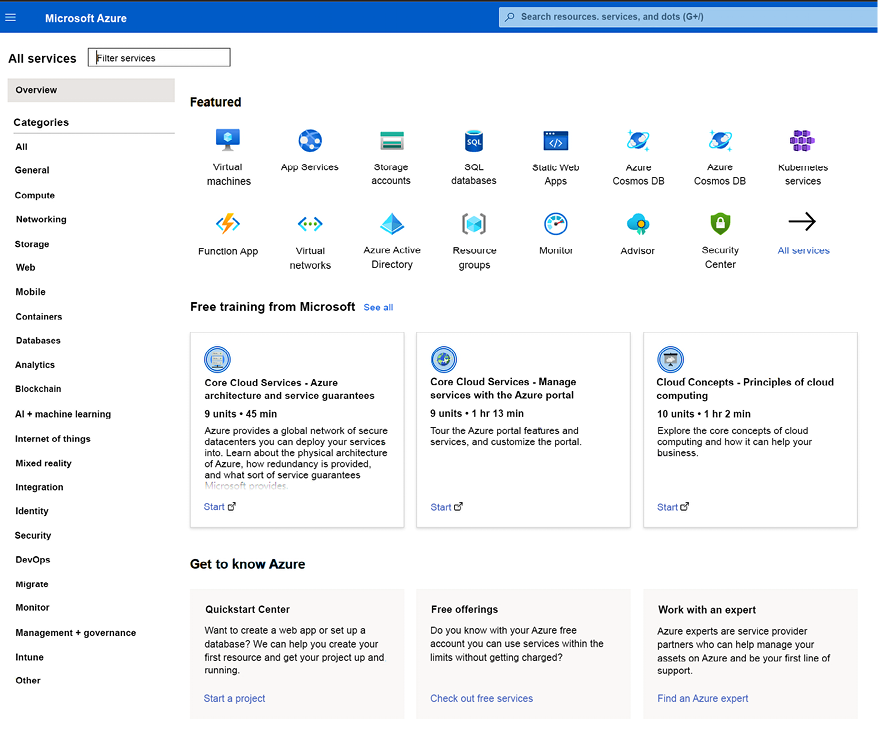878x729 pixels.
Task: Choose the Web category
Action: pos(25,268)
